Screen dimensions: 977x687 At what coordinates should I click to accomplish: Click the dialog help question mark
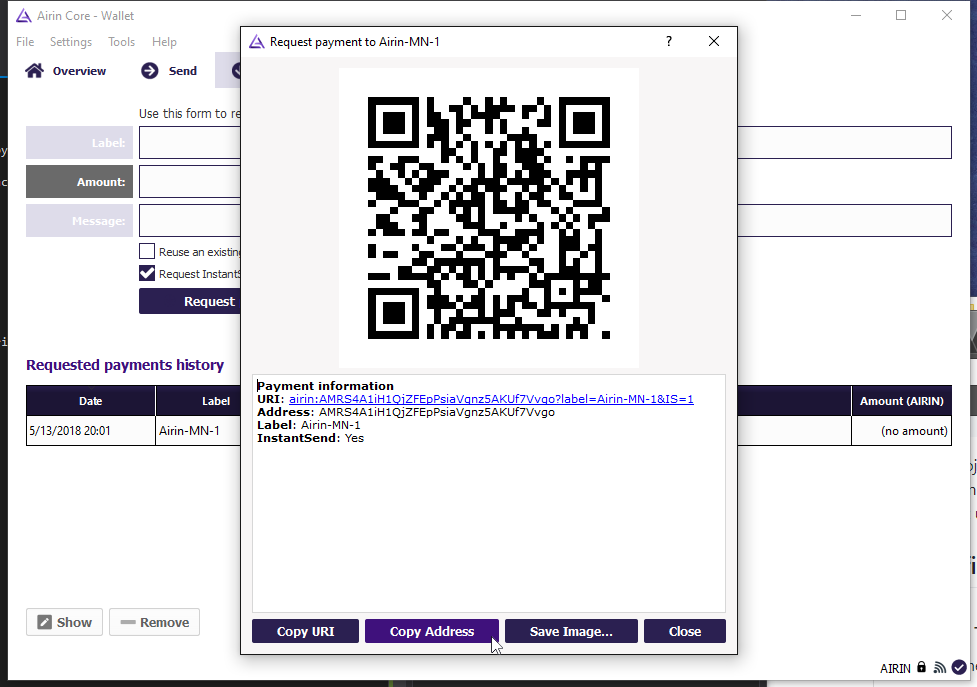669,41
